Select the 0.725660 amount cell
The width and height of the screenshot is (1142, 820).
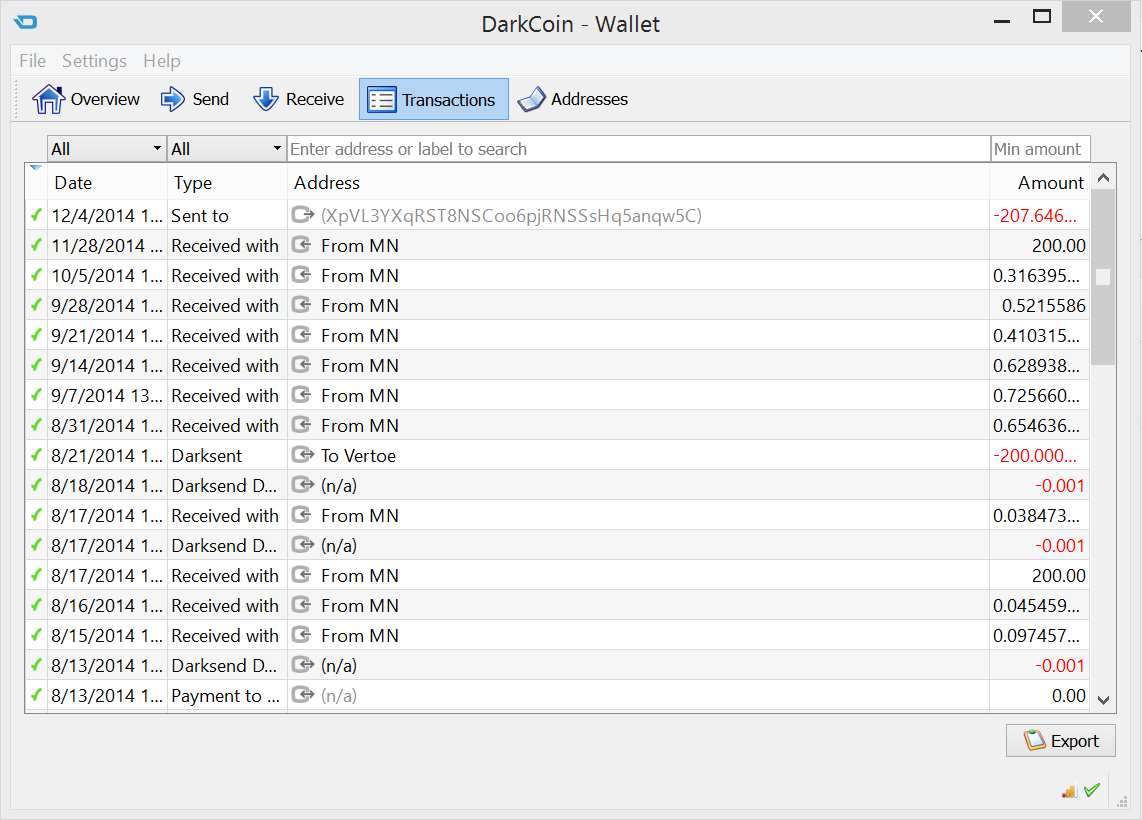(1039, 395)
